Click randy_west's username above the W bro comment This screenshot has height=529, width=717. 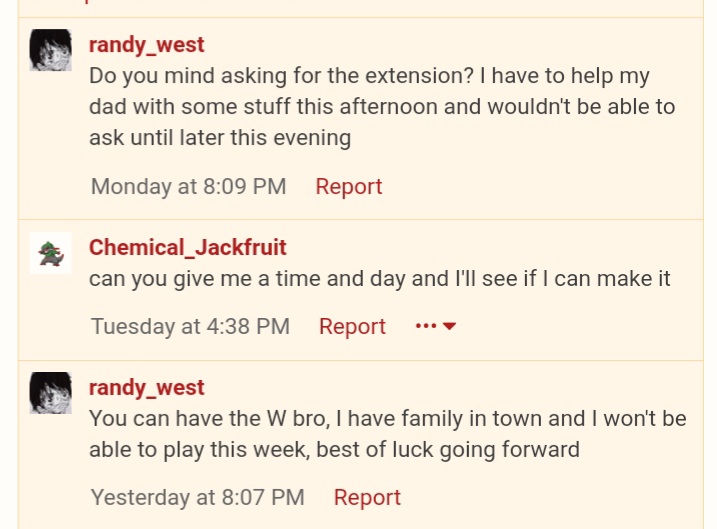coord(146,387)
